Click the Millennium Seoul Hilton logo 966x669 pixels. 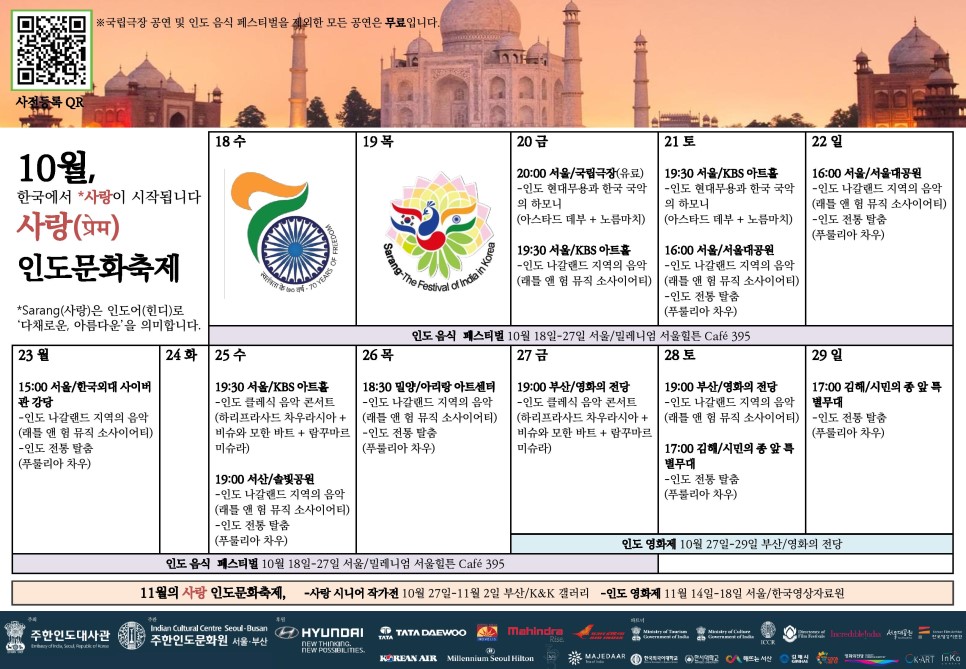pos(490,657)
